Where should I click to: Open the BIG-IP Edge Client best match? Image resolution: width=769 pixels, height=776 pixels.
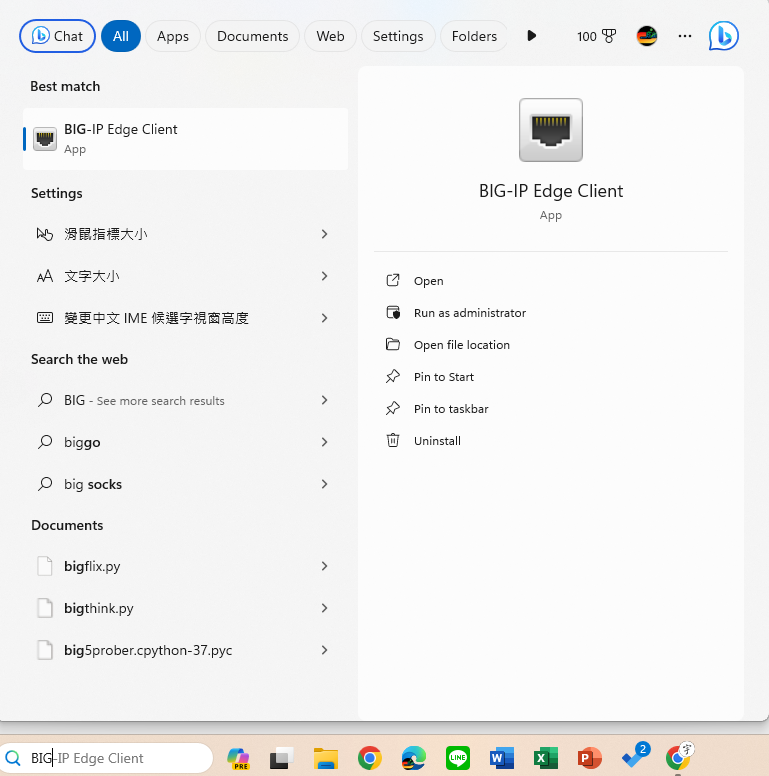coord(186,139)
